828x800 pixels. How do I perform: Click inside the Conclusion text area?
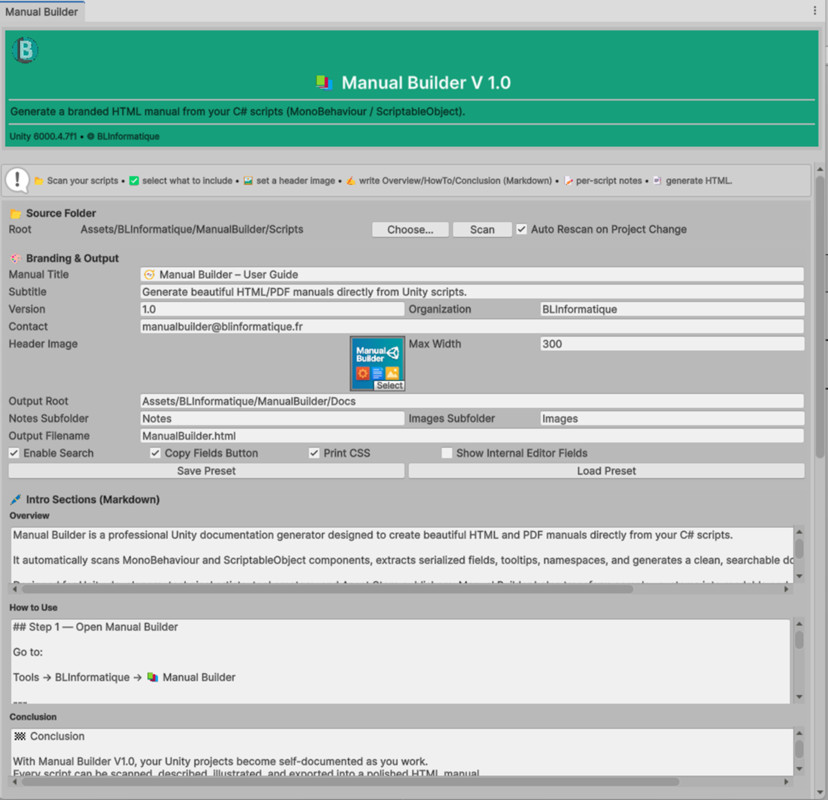click(402, 752)
